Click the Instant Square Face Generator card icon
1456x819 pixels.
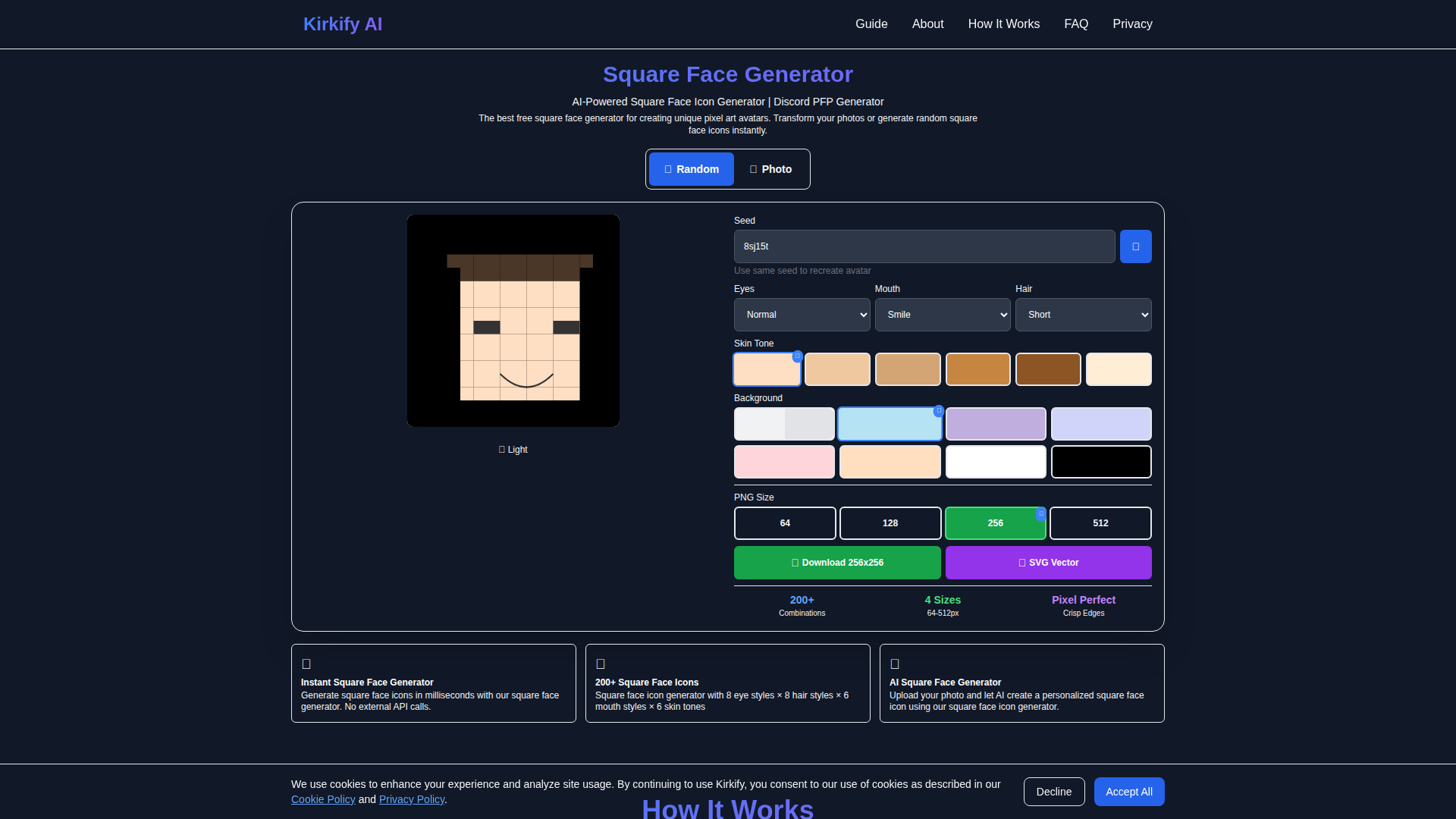tap(306, 664)
